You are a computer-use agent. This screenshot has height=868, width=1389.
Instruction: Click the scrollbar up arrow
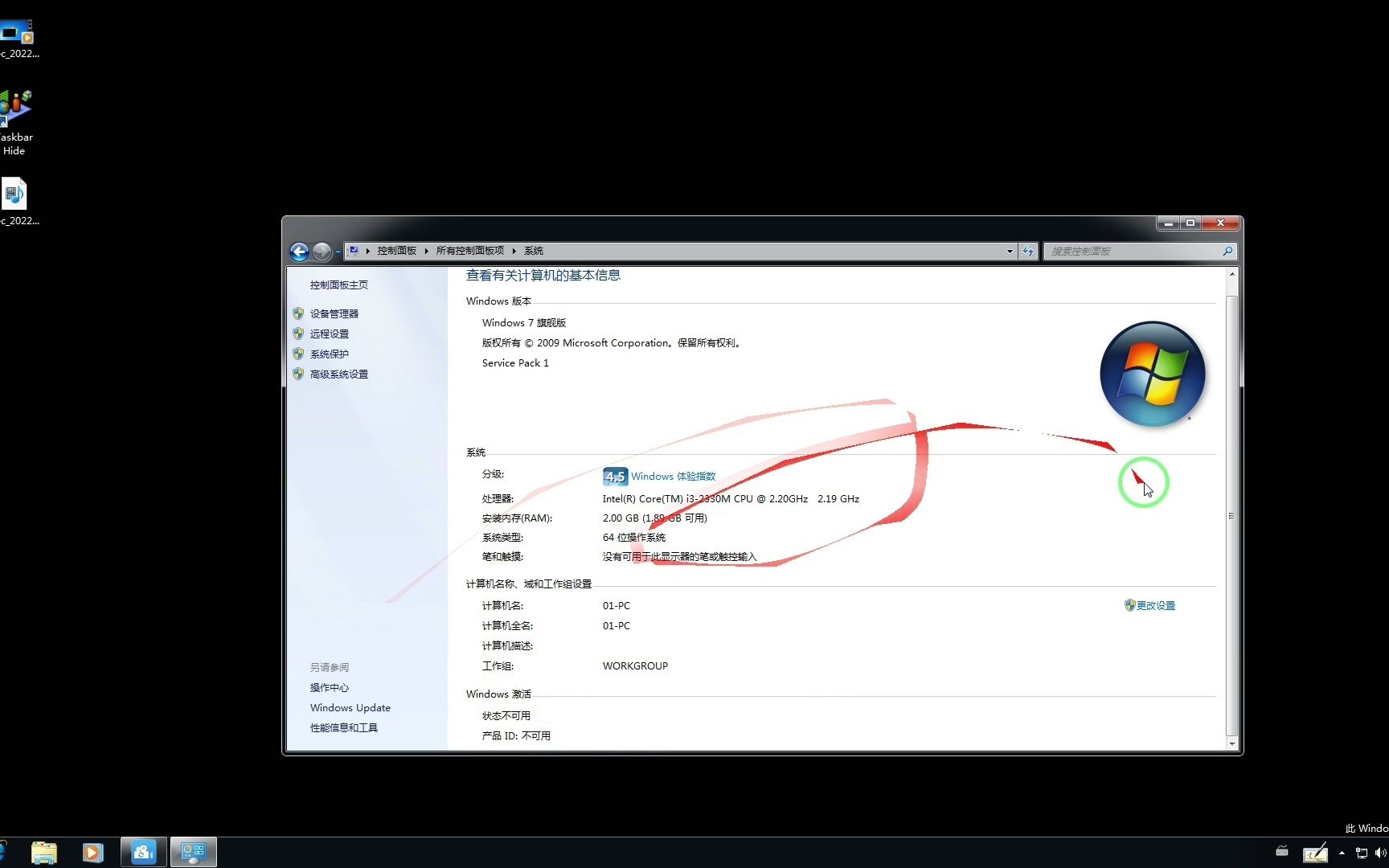pyautogui.click(x=1231, y=275)
